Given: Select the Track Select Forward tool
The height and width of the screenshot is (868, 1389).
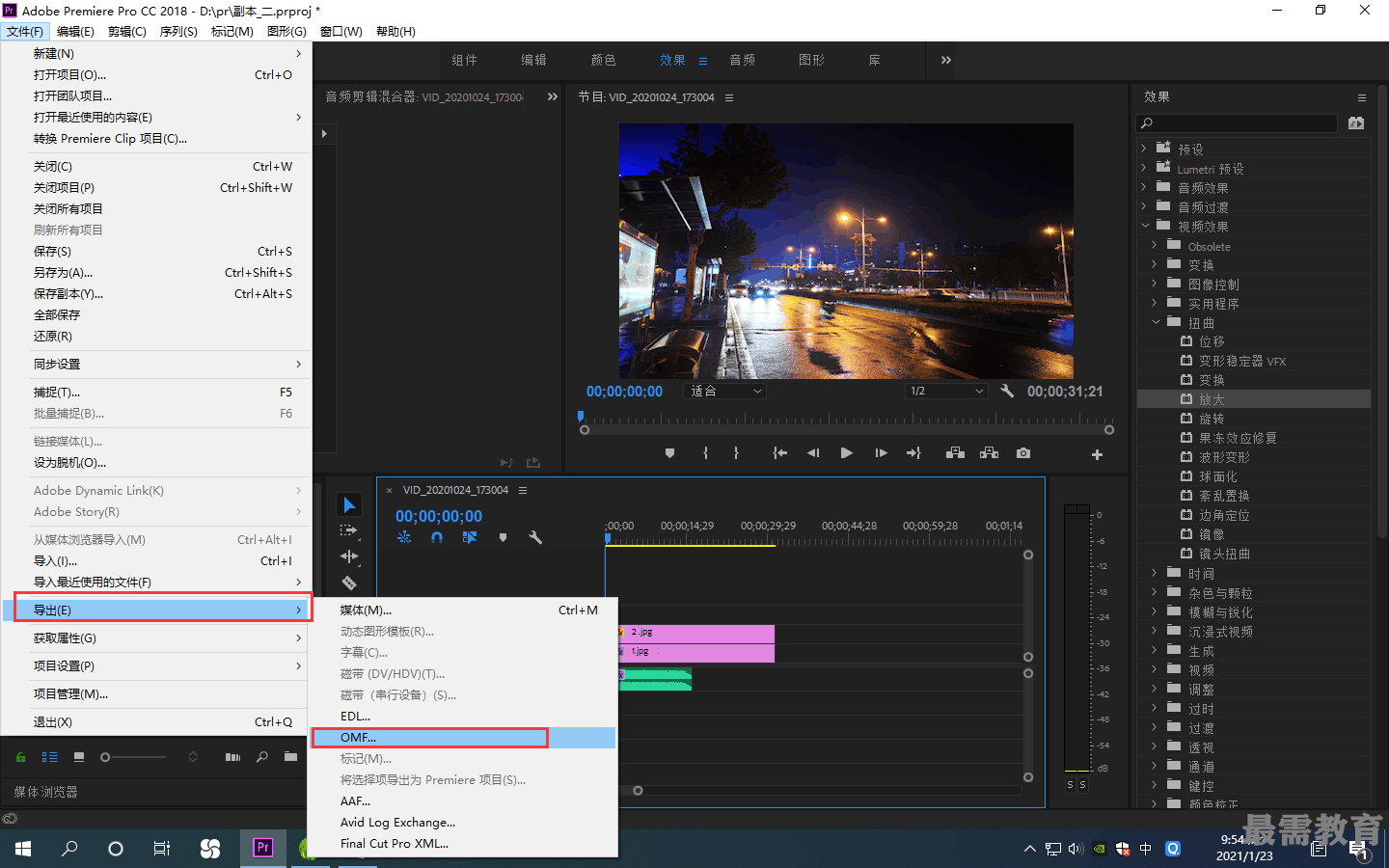Looking at the screenshot, I should (349, 530).
